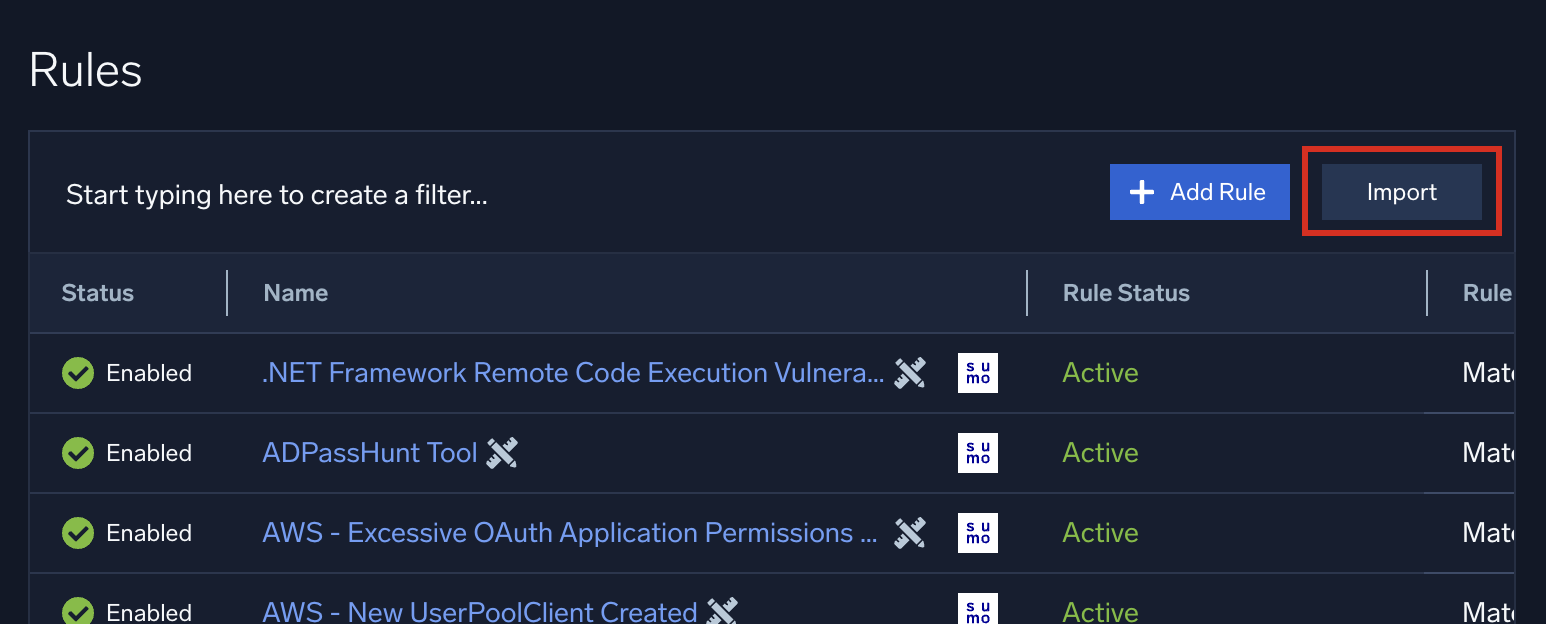Click the tools icon beside .NET Framework rule
Viewport: 1546px width, 624px height.
tap(909, 373)
